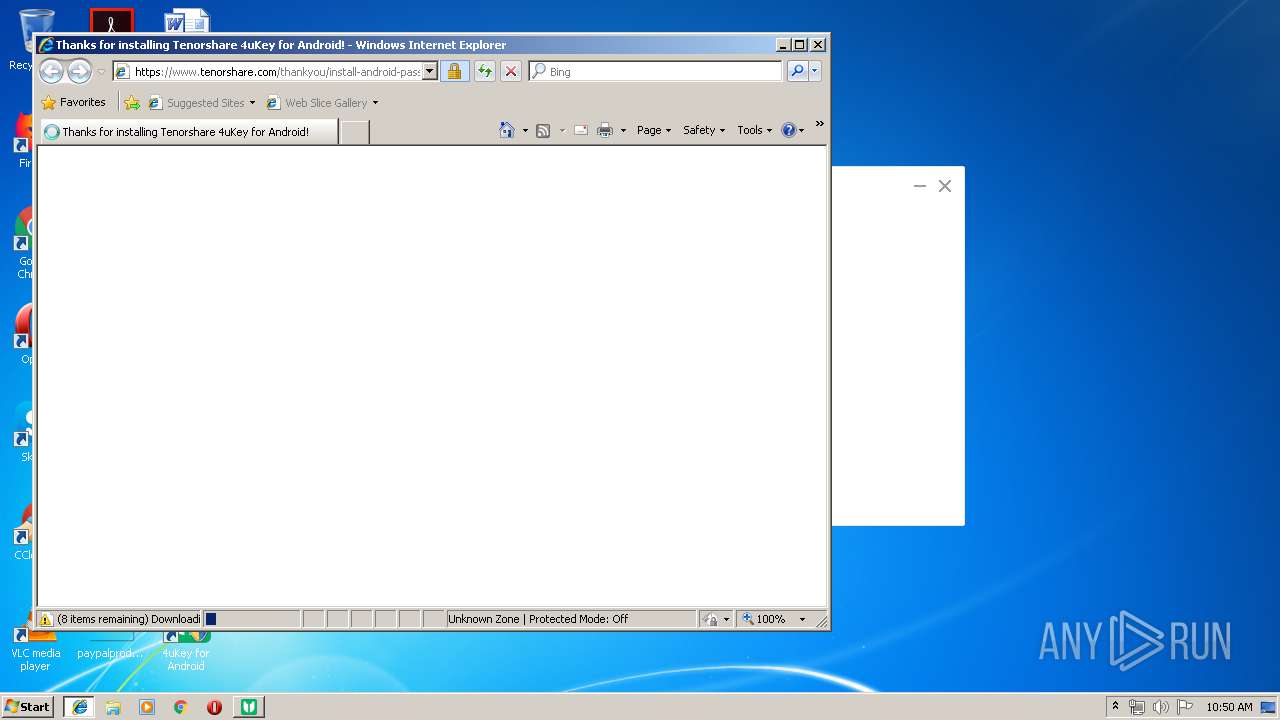Open the Page menu

[x=654, y=130]
